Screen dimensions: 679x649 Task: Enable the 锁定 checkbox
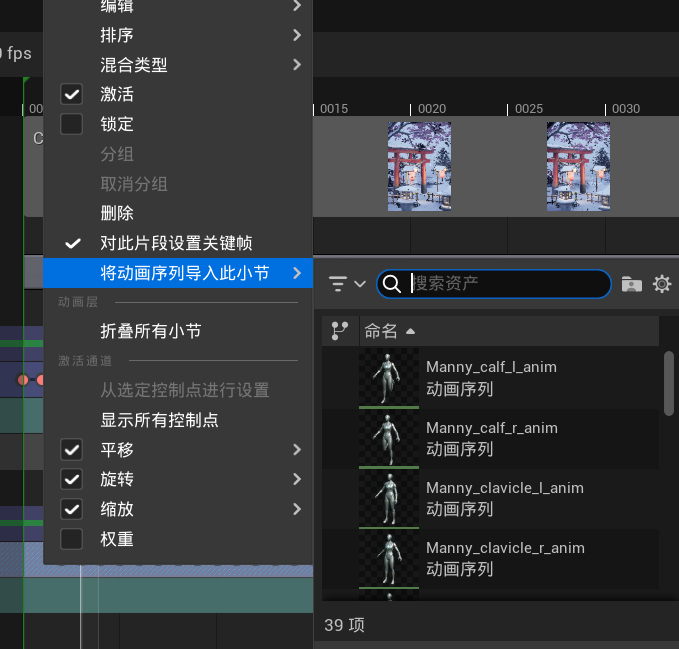(72, 125)
